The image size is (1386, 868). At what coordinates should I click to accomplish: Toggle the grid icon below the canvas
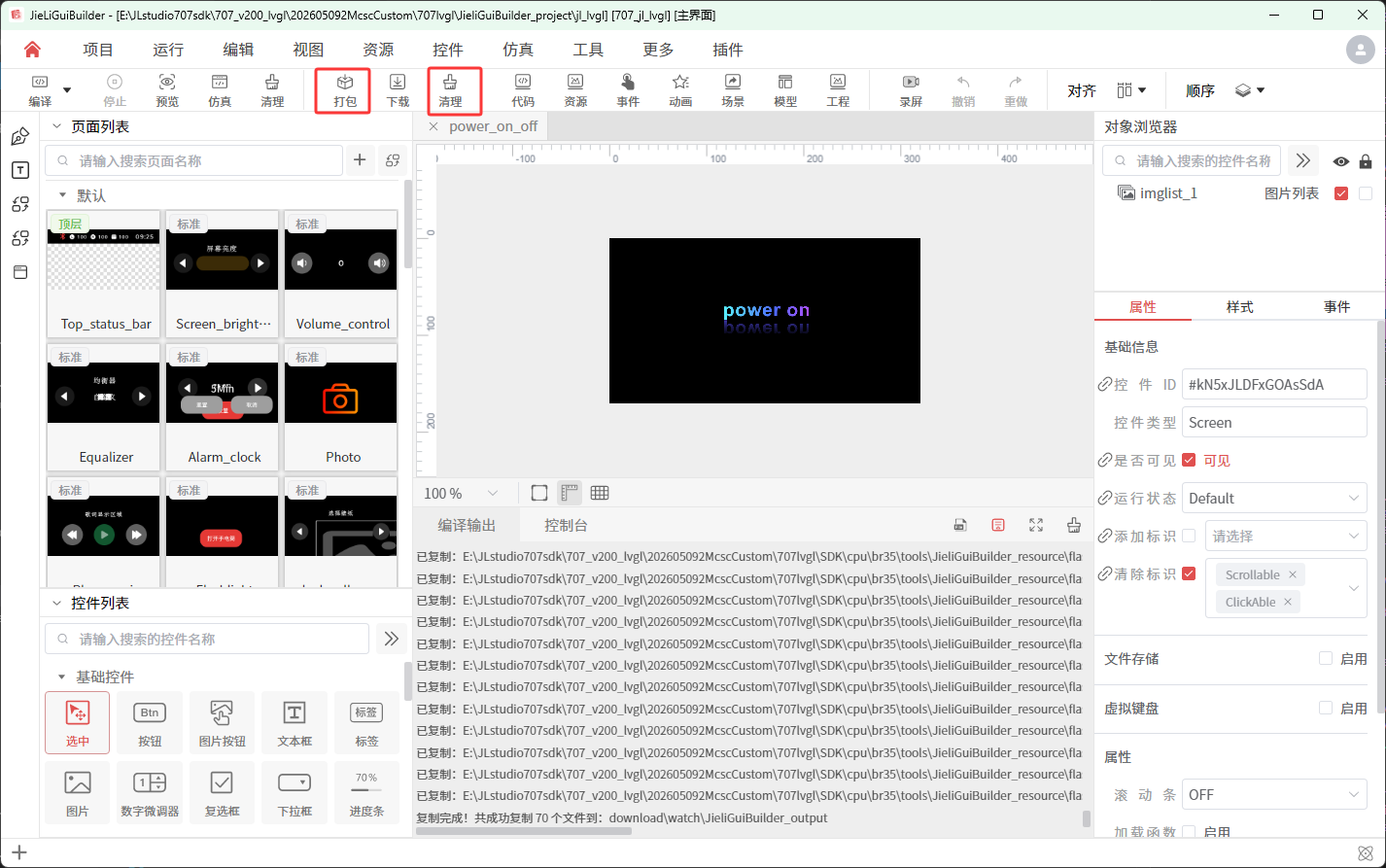pos(600,493)
